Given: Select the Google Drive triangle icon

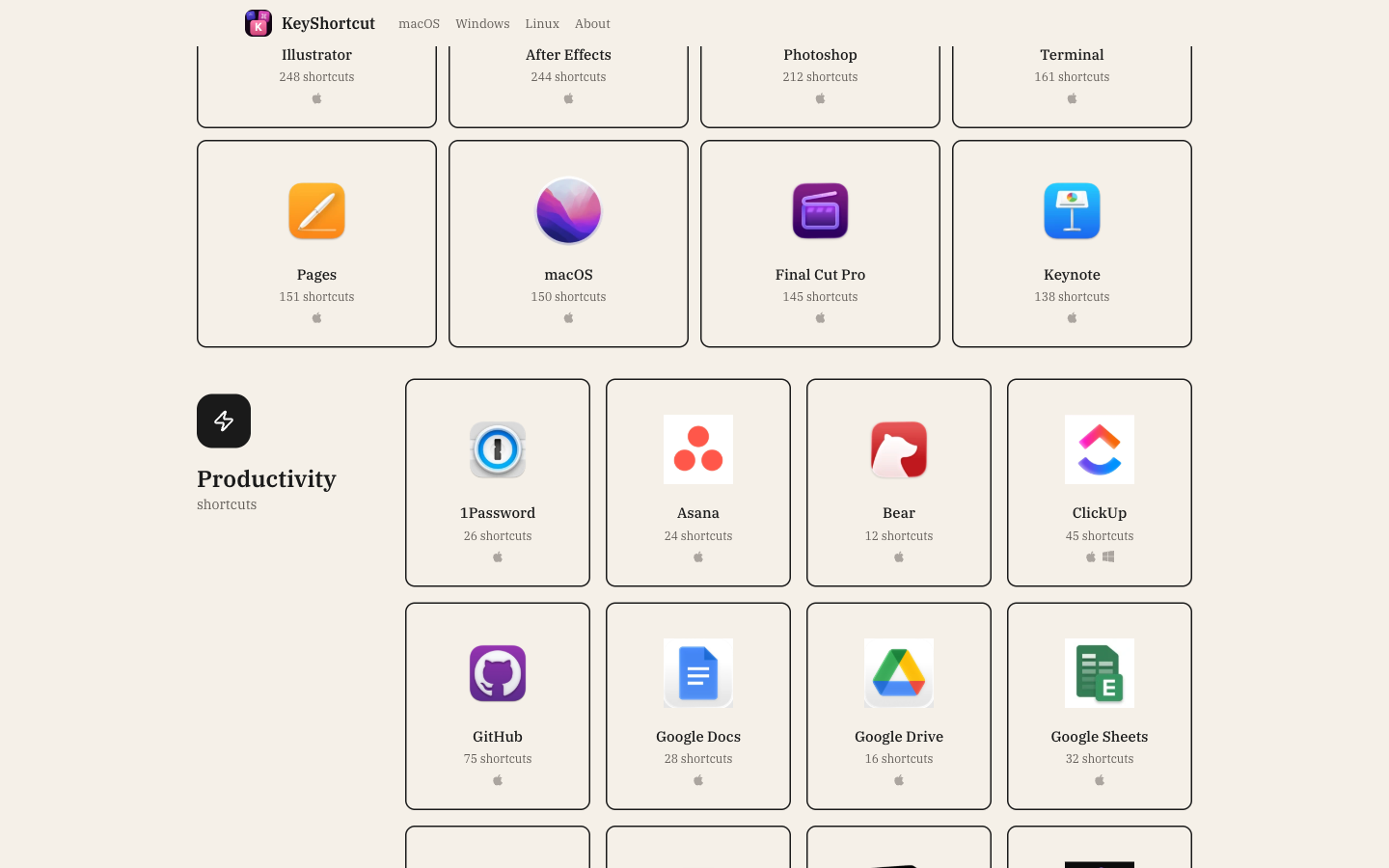Looking at the screenshot, I should [x=899, y=673].
